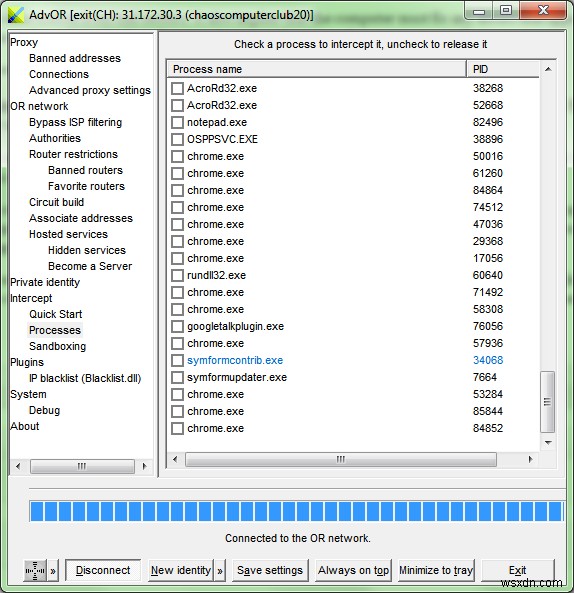
Task: Check the notepad.exe process checkbox
Action: tap(177, 122)
